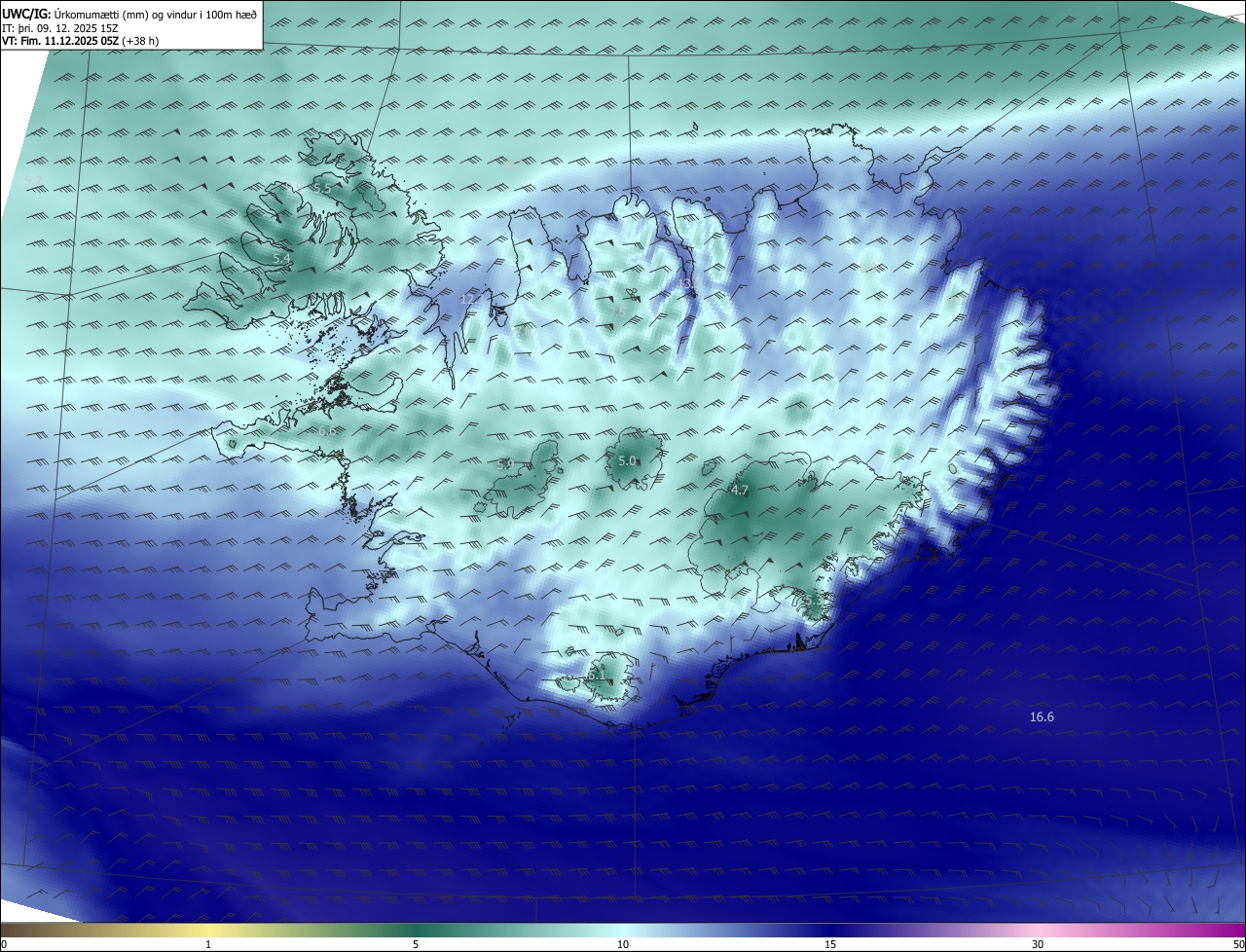Click the 5.0 value label on the glacier

627,461
